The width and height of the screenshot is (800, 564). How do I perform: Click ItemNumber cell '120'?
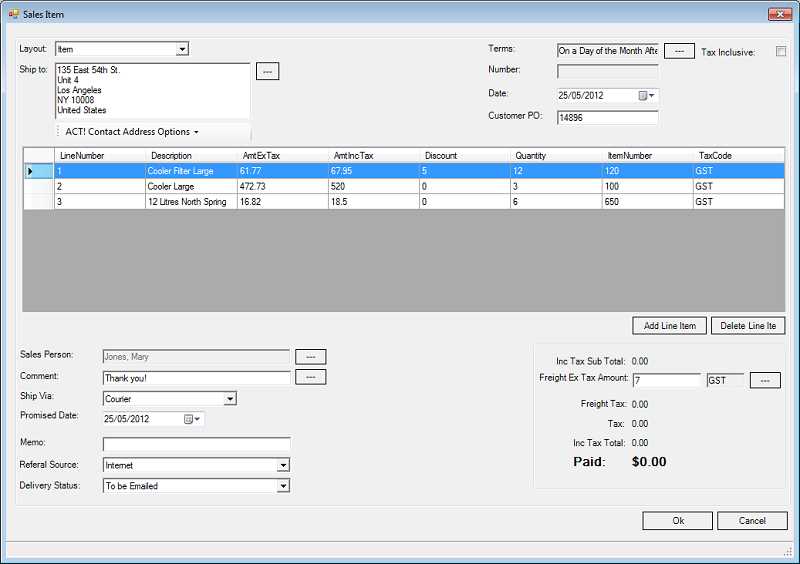click(647, 171)
